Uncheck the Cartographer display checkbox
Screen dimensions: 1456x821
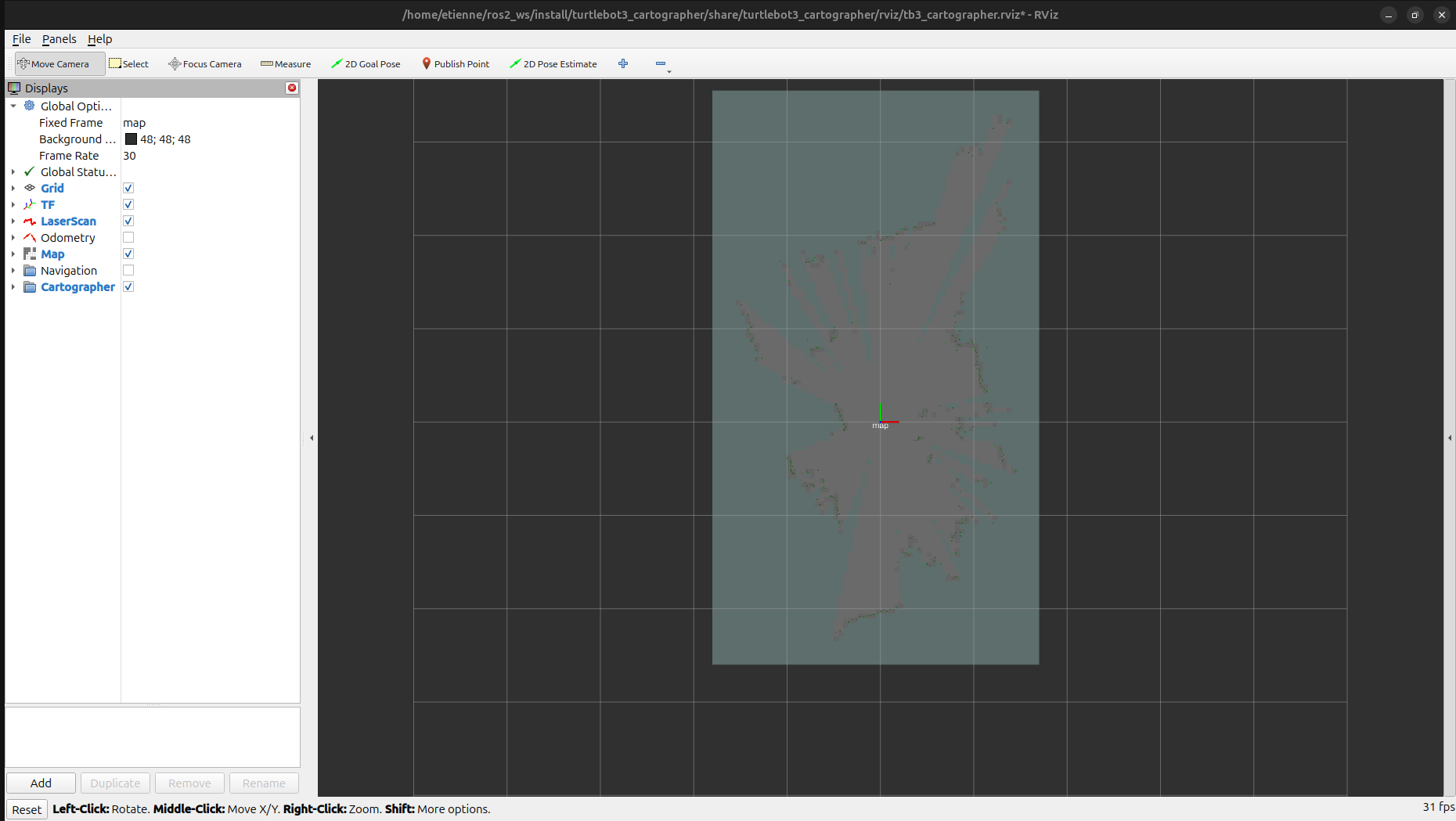pos(128,286)
